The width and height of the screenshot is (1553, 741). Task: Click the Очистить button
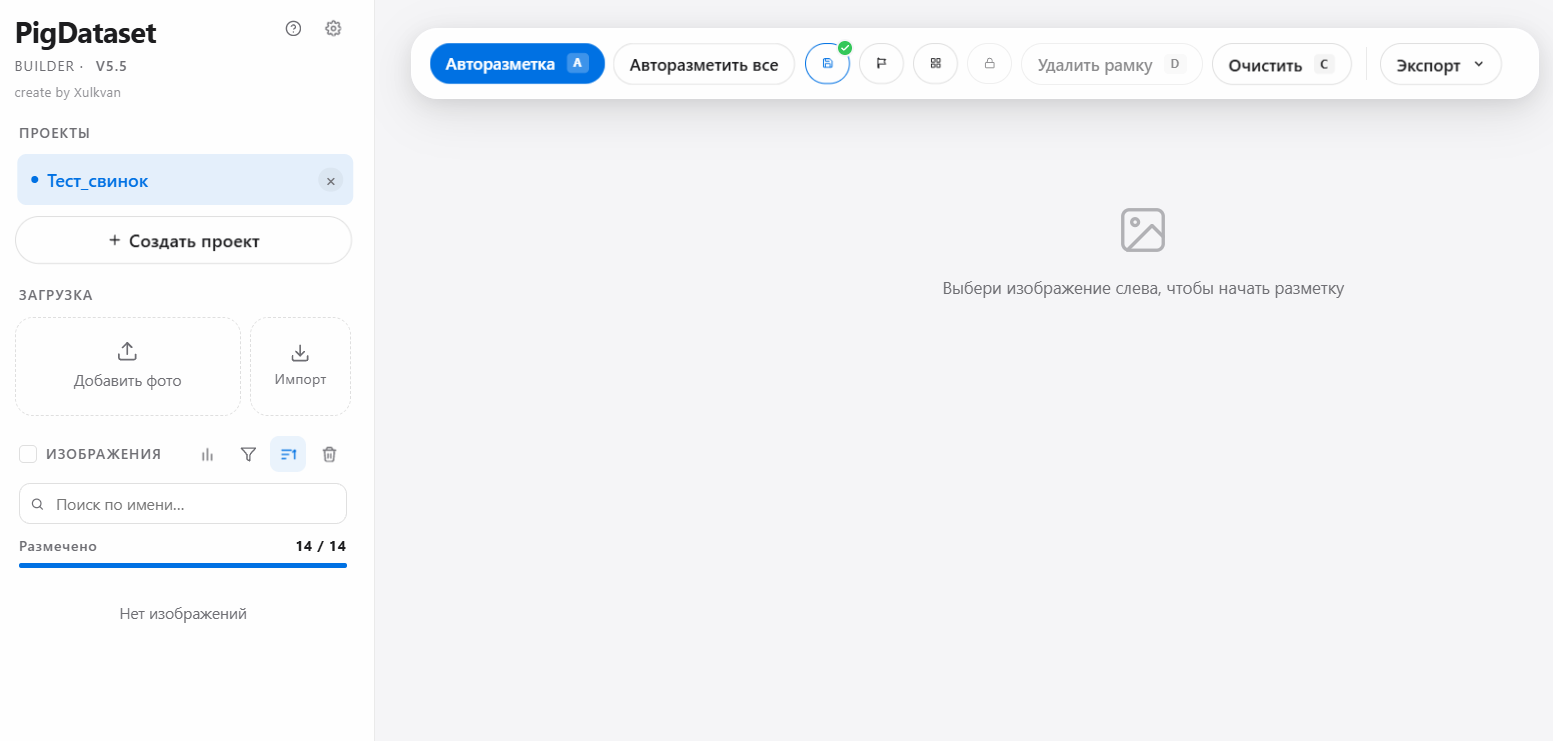pyautogui.click(x=1282, y=64)
